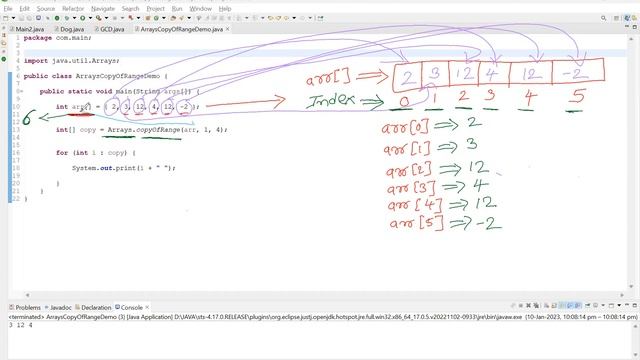
Task: Click the Terminate console icon
Action: pos(521,305)
